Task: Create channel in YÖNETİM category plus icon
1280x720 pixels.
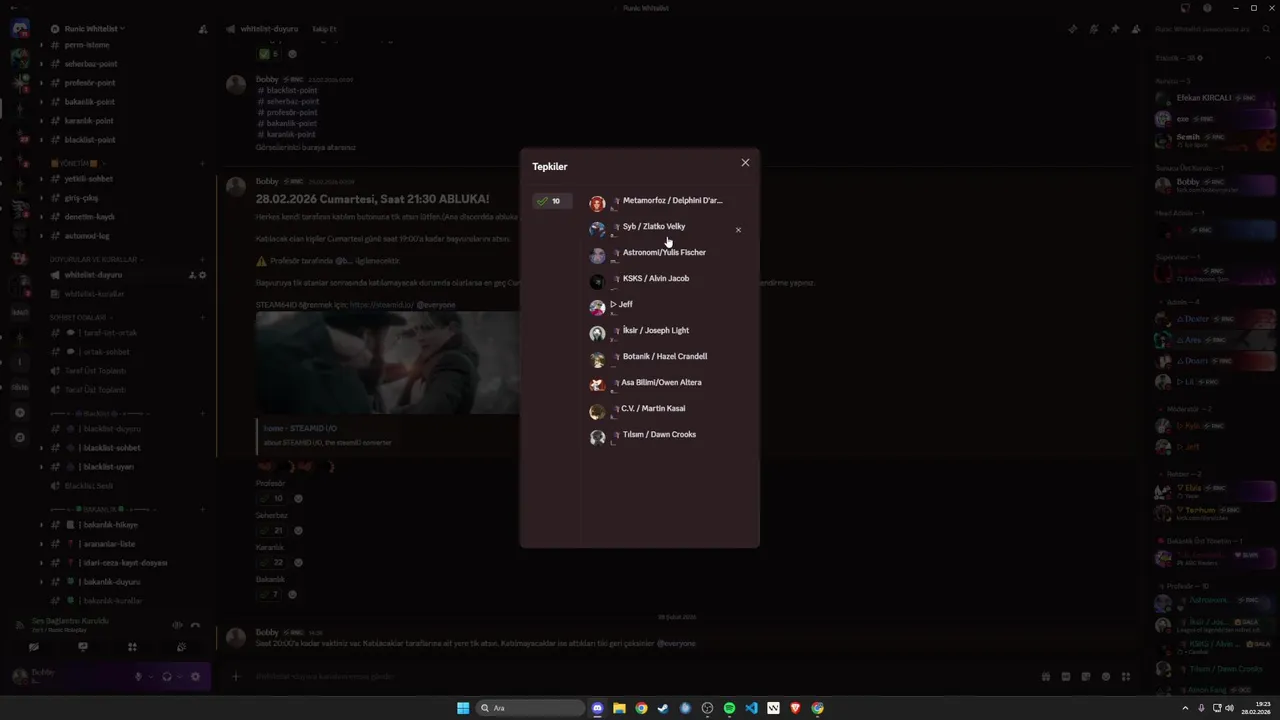Action: click(x=202, y=163)
